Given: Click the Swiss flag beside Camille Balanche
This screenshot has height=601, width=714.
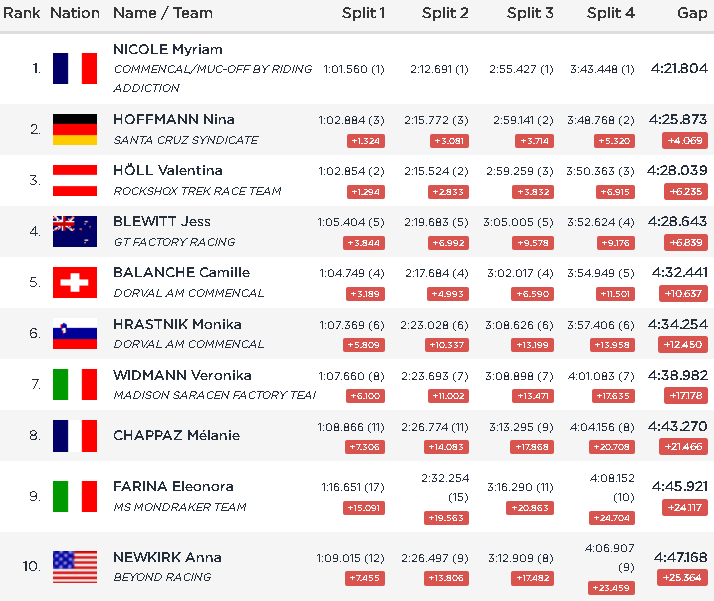Looking at the screenshot, I should [75, 282].
